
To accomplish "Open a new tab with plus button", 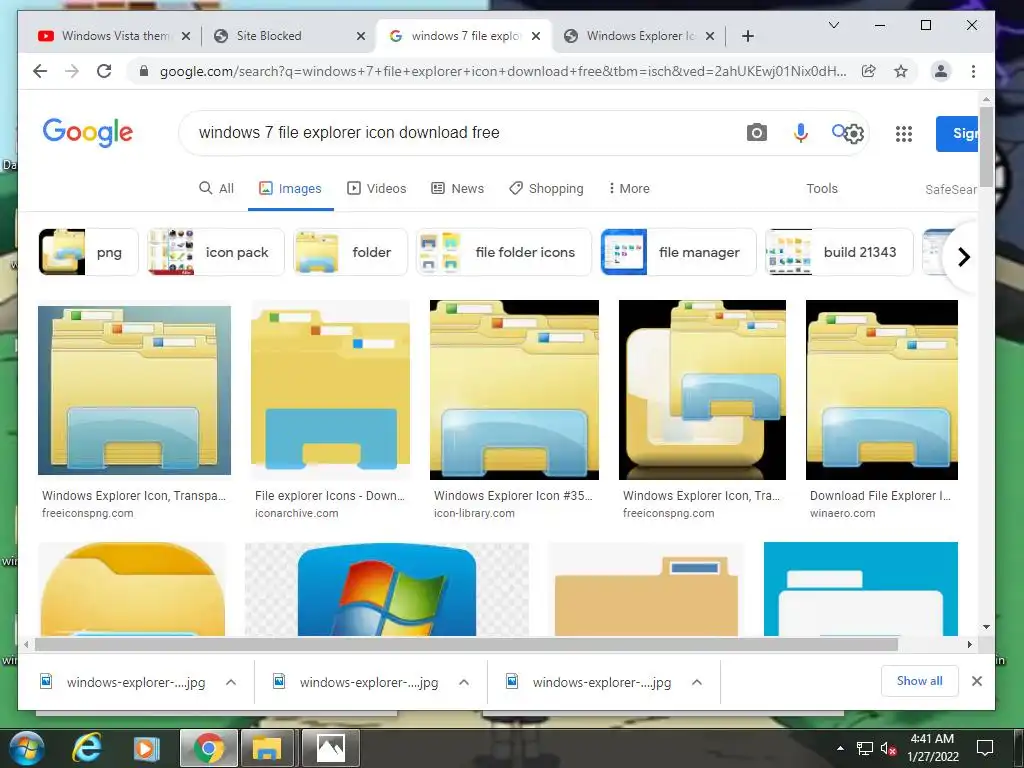I will [748, 37].
